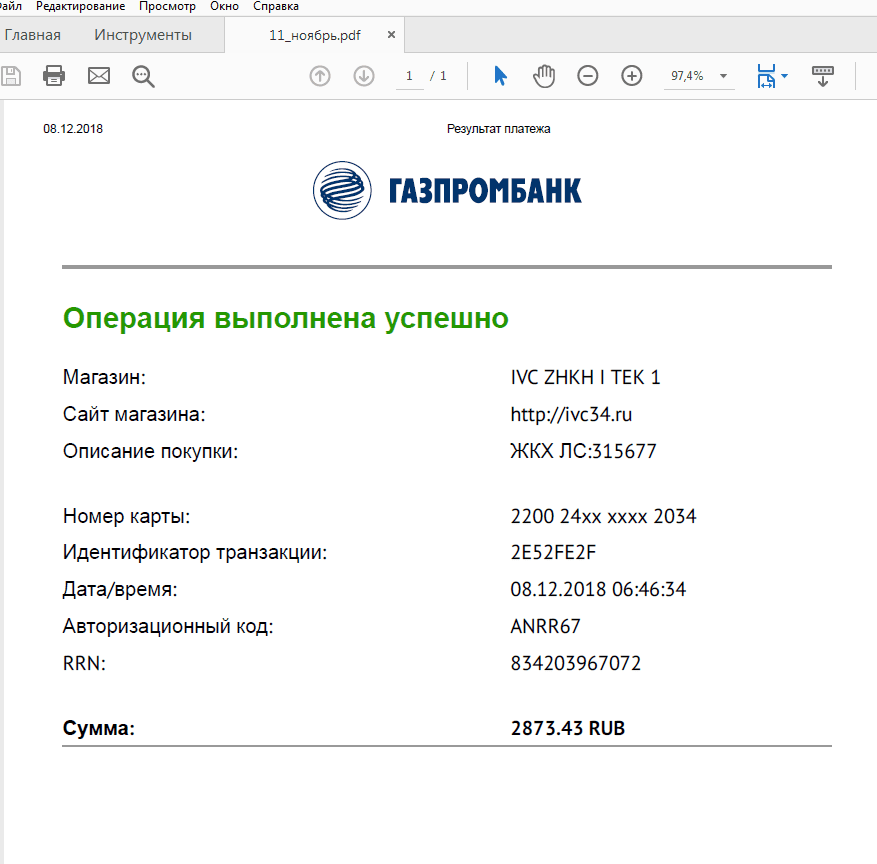Screen dimensions: 877x864
Task: Open the Просмотр menu
Action: tap(167, 6)
